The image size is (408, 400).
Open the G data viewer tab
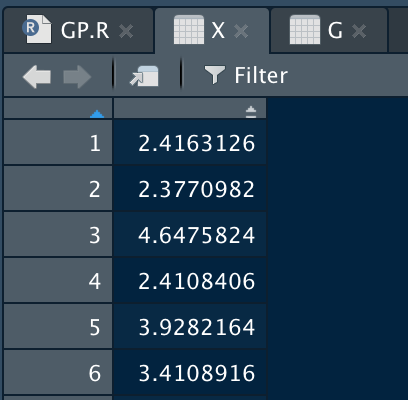click(x=329, y=31)
